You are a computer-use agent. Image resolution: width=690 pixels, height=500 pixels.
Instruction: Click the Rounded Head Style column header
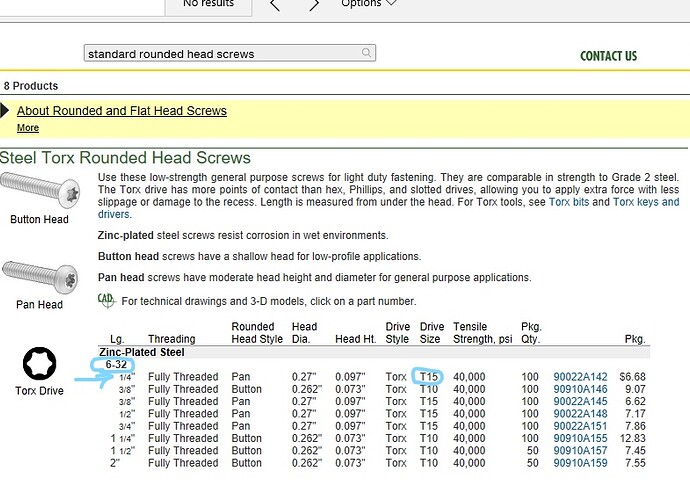click(x=257, y=333)
